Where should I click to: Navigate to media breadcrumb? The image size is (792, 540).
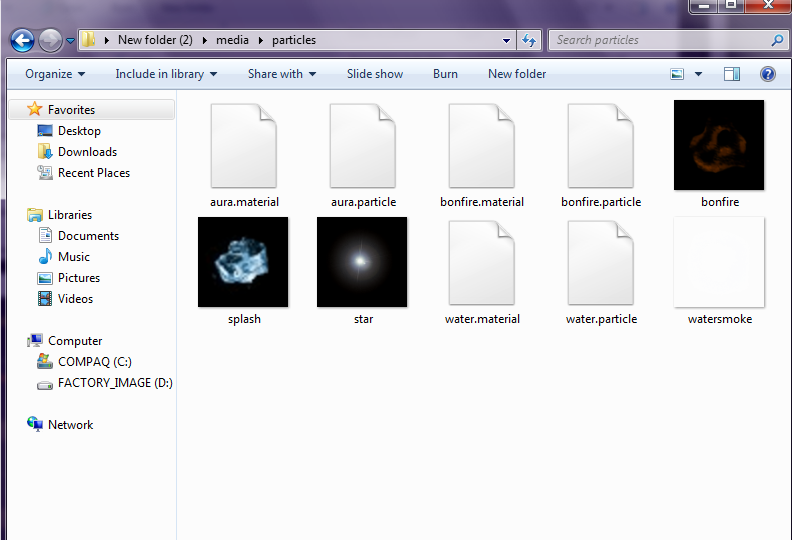pyautogui.click(x=232, y=40)
